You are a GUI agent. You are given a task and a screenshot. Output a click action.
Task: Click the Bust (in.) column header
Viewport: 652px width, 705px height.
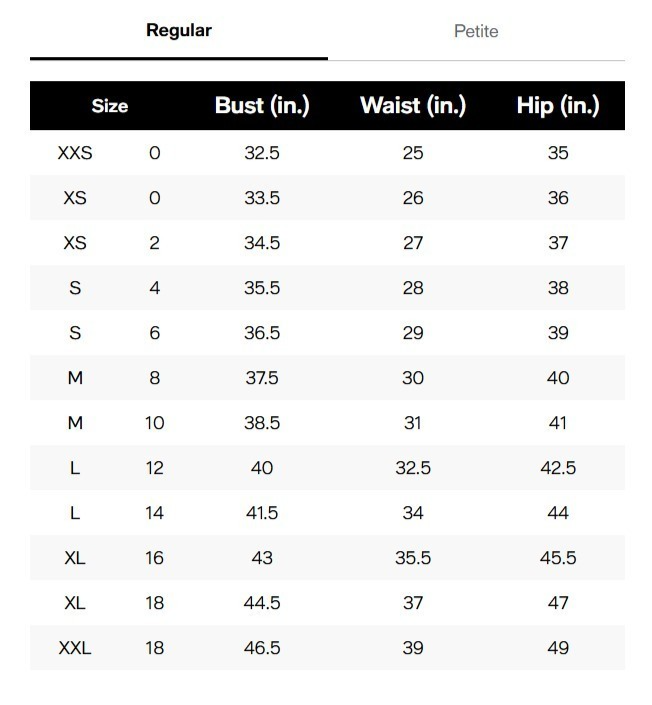pos(262,106)
